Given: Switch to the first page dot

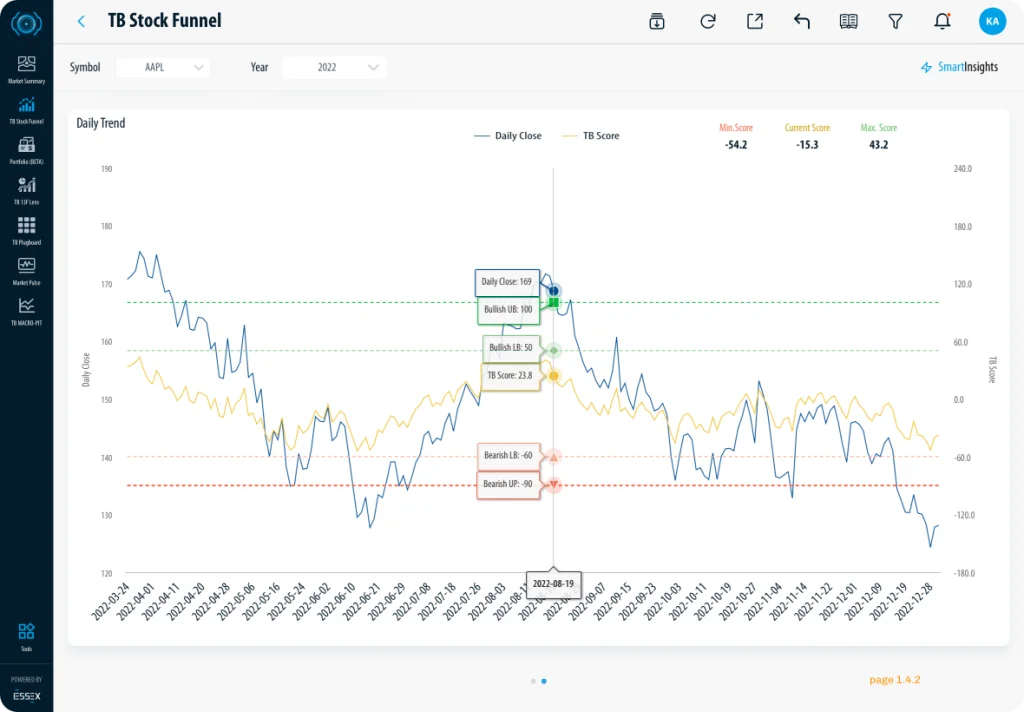Looking at the screenshot, I should (x=532, y=681).
